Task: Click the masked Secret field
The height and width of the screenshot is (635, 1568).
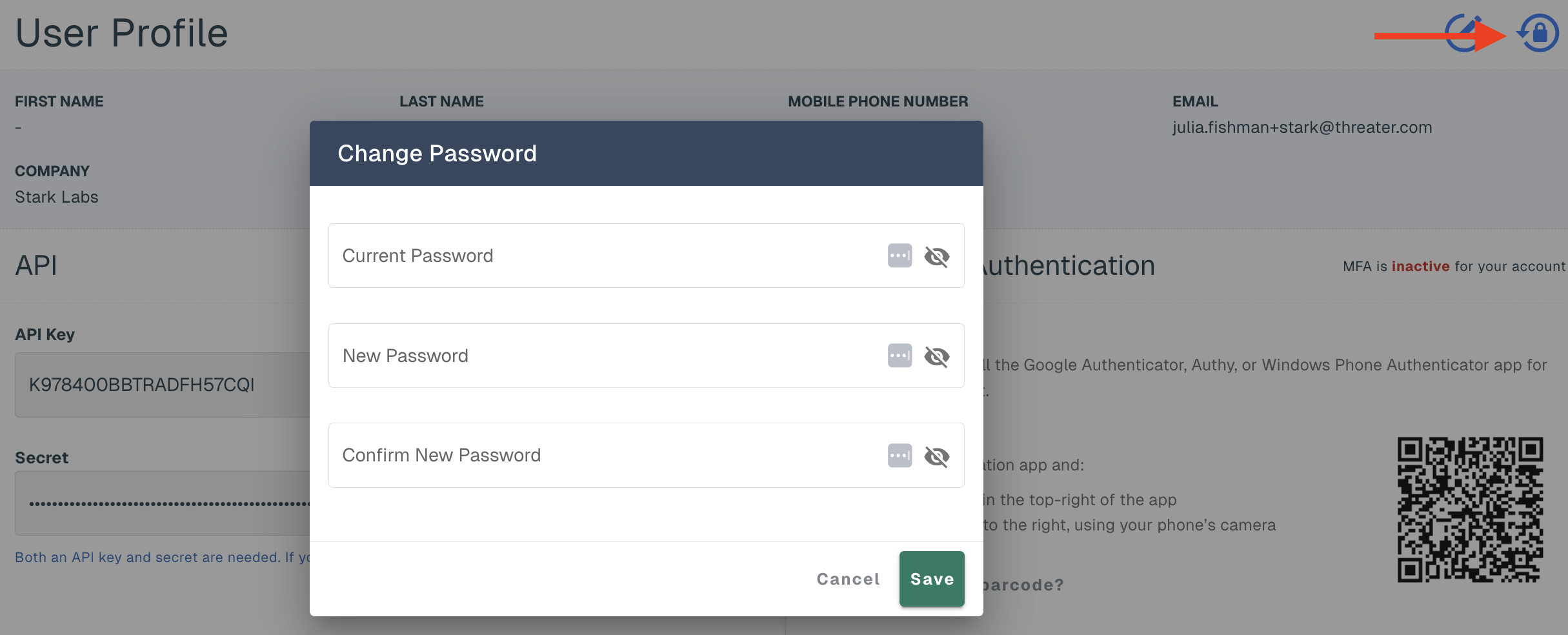Action: click(163, 503)
